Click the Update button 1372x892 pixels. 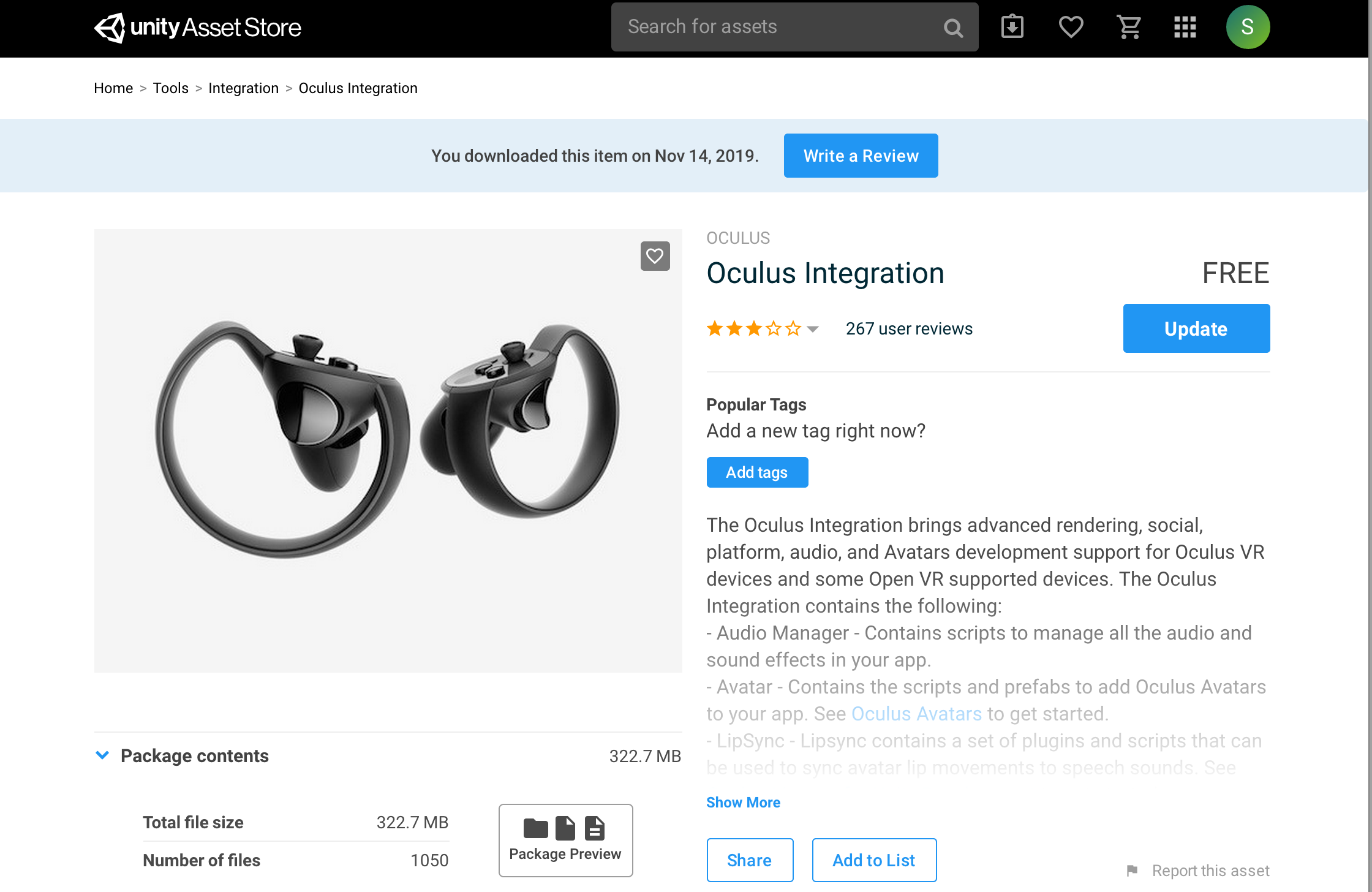tap(1196, 329)
